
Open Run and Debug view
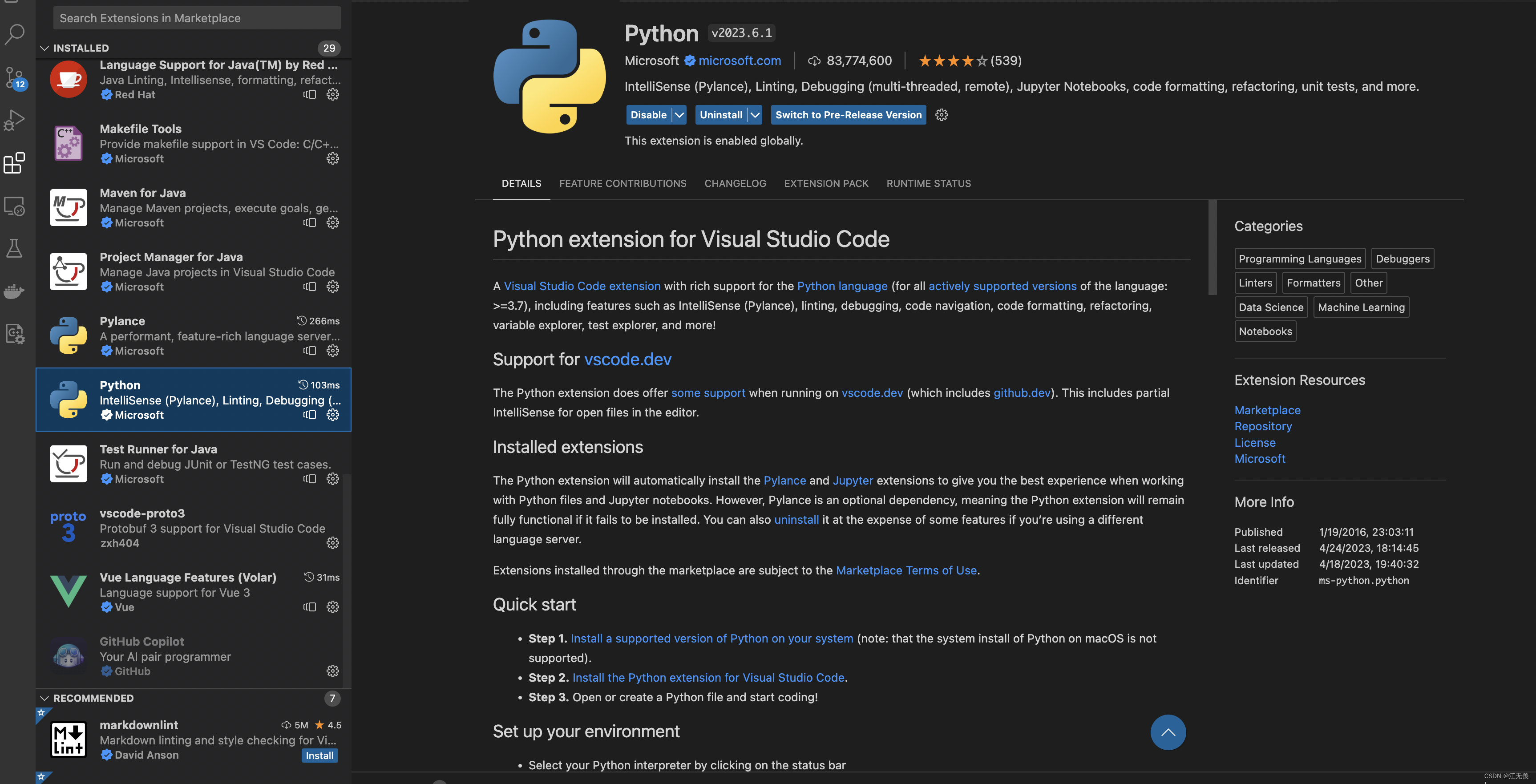point(14,120)
